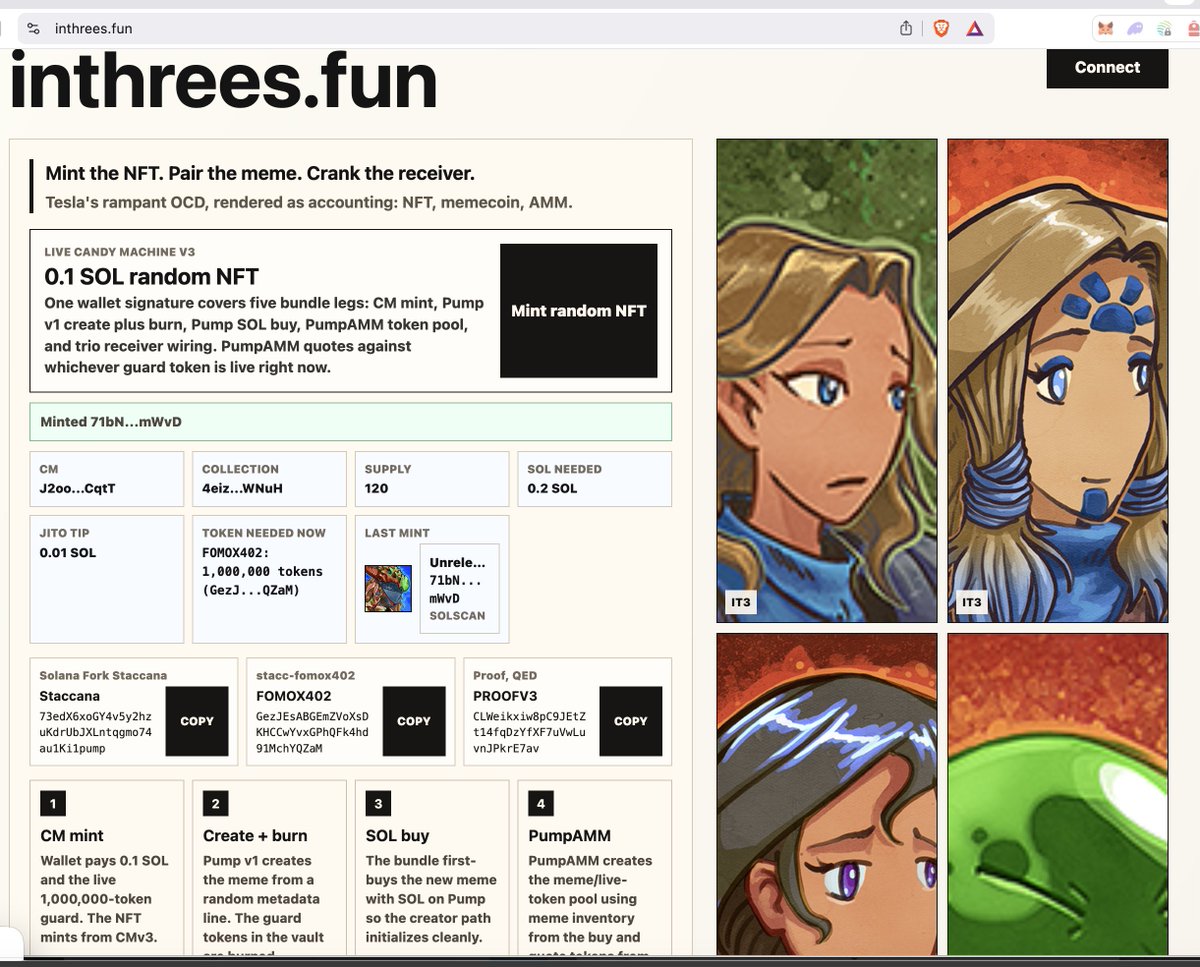The image size is (1200, 967).
Task: Click the IT3 badge on the green-background NFT
Action: click(741, 602)
